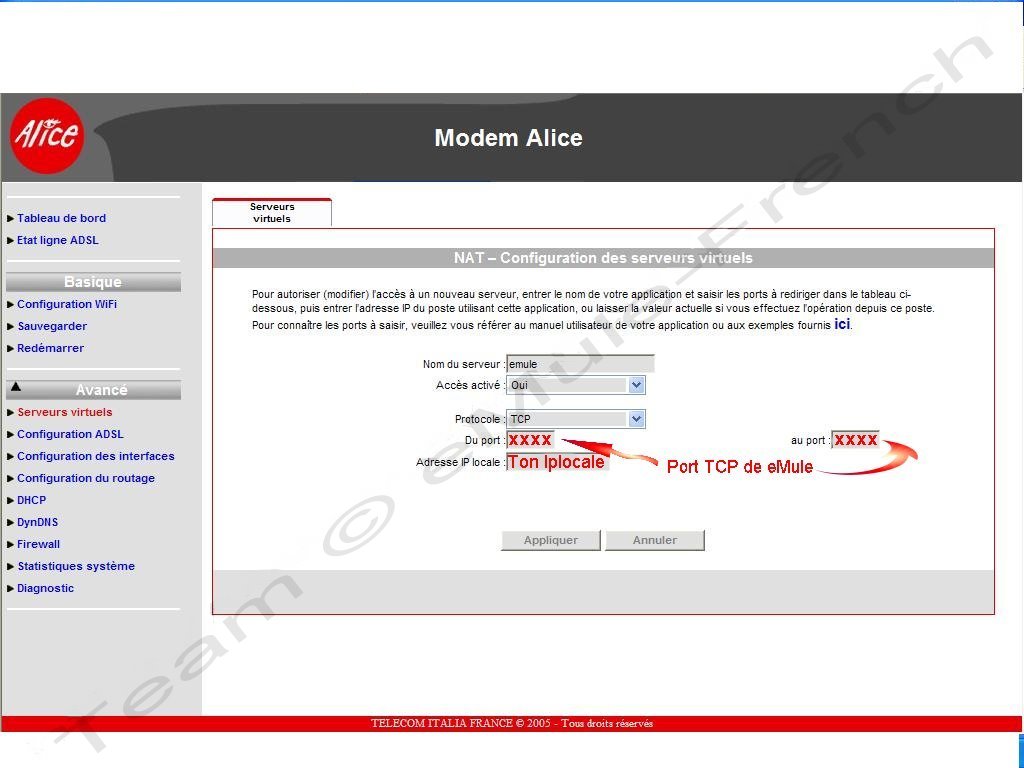Open Configuration ADSL

coord(70,434)
